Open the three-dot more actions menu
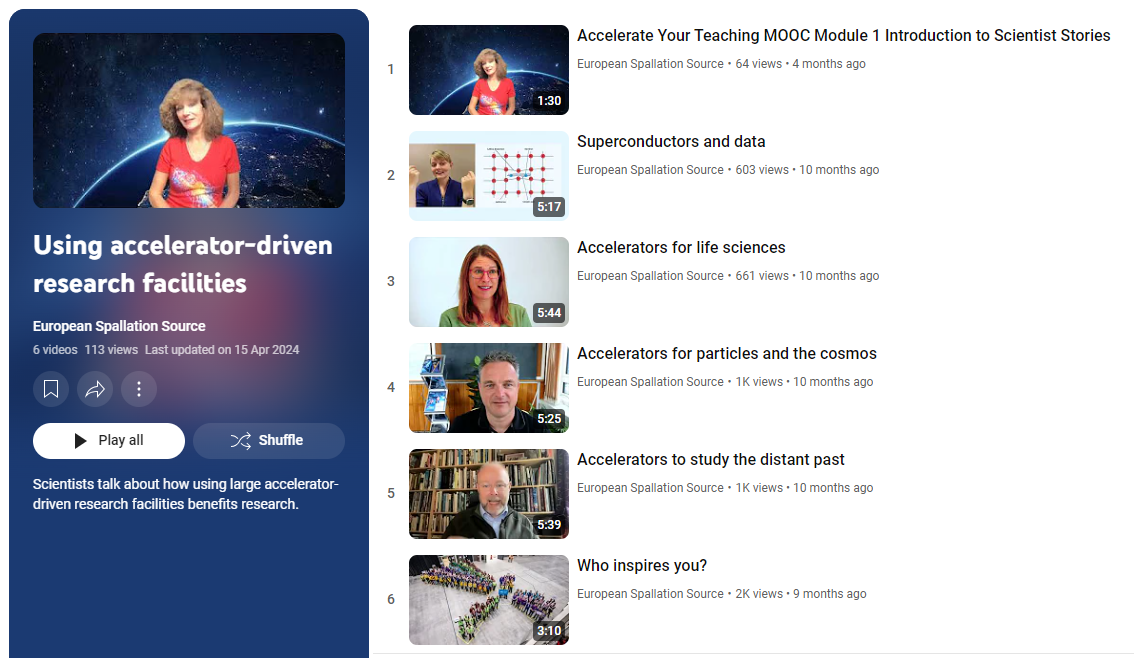 coord(139,389)
